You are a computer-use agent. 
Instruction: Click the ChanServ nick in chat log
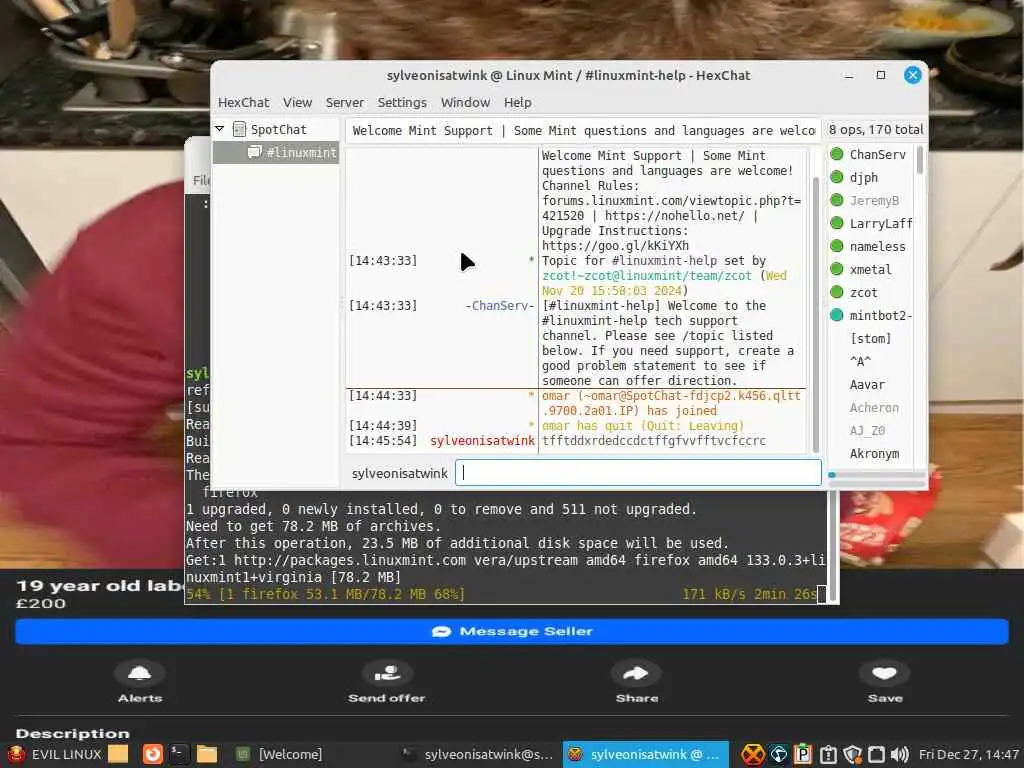[500, 306]
